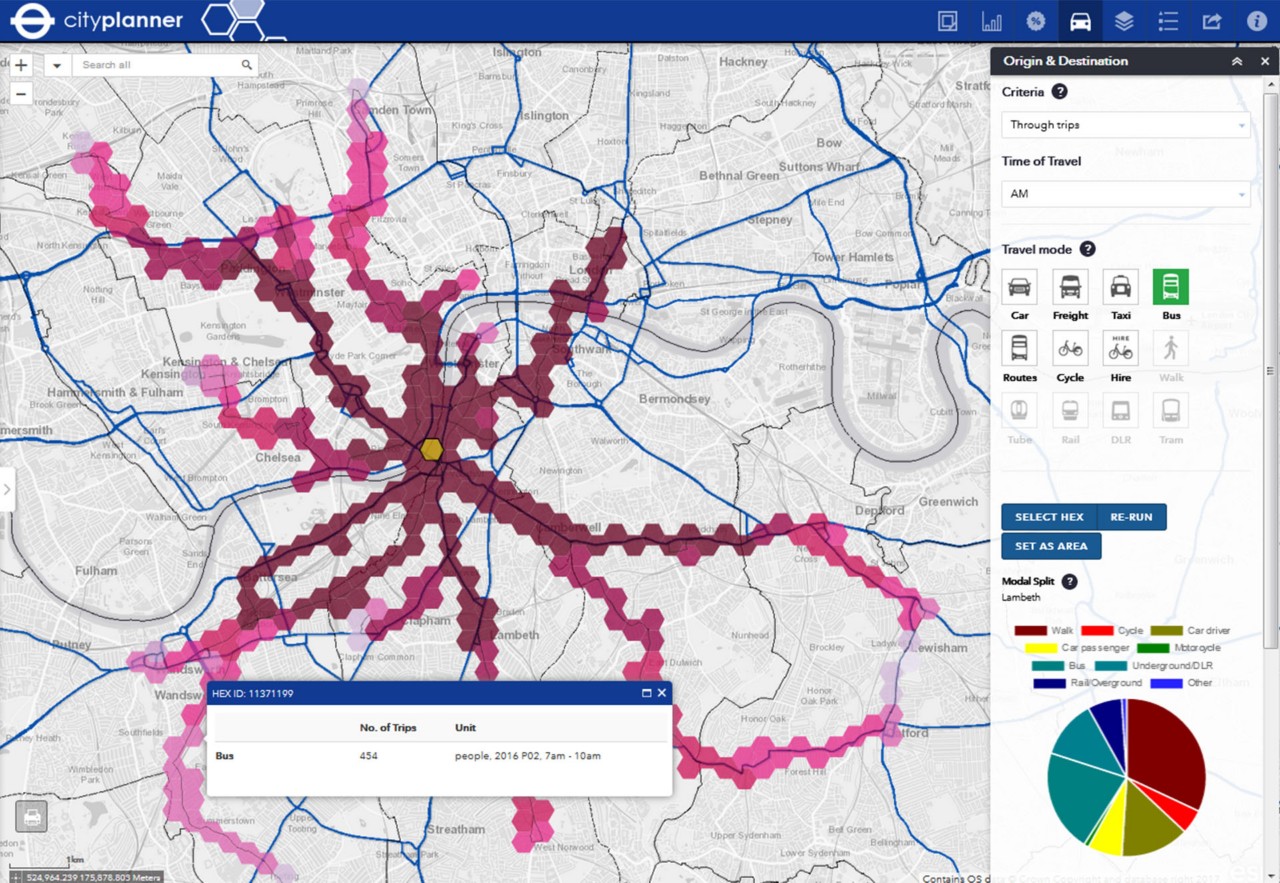The width and height of the screenshot is (1280, 883).
Task: Click the RE-RUN button
Action: 1131,517
